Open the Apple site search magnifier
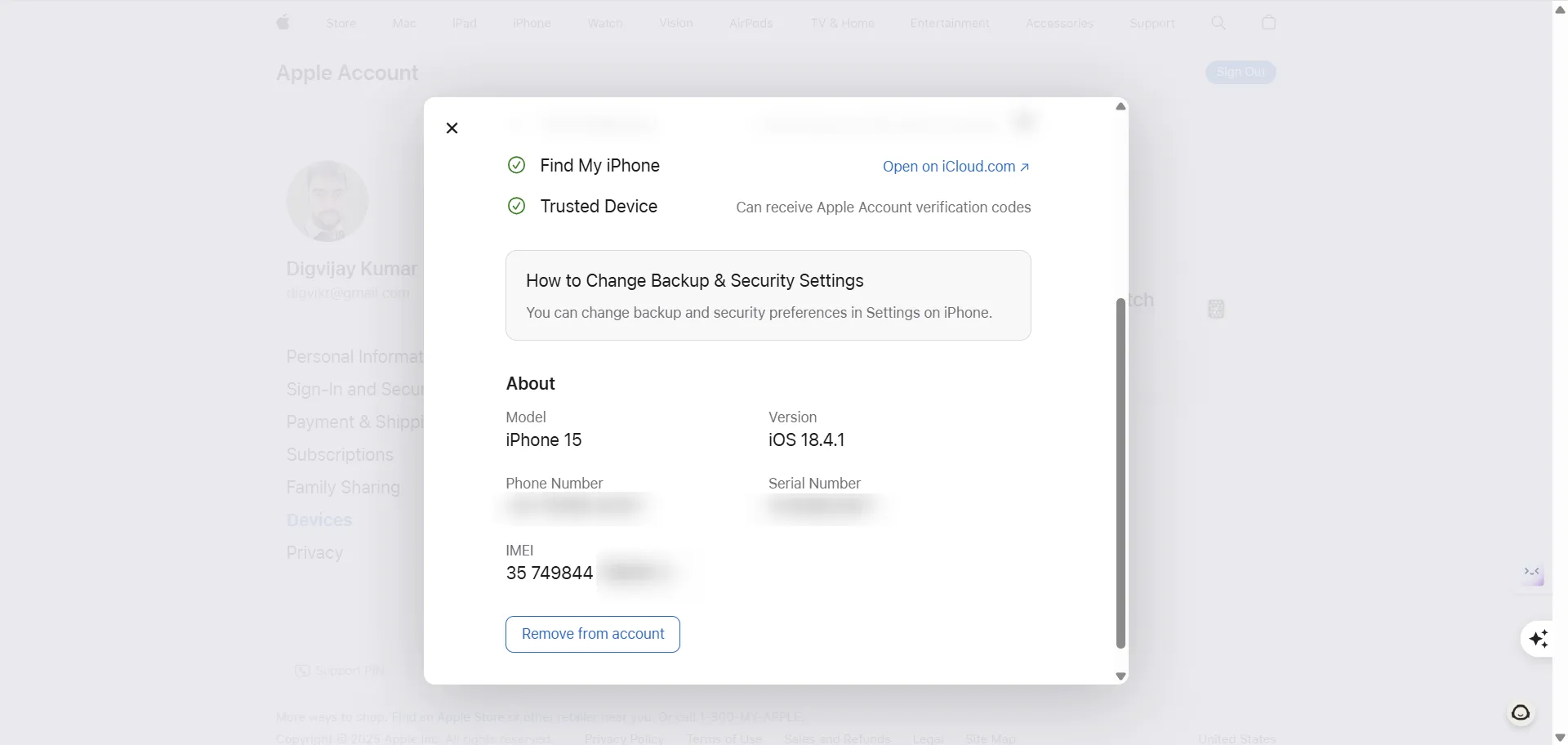 (1218, 23)
